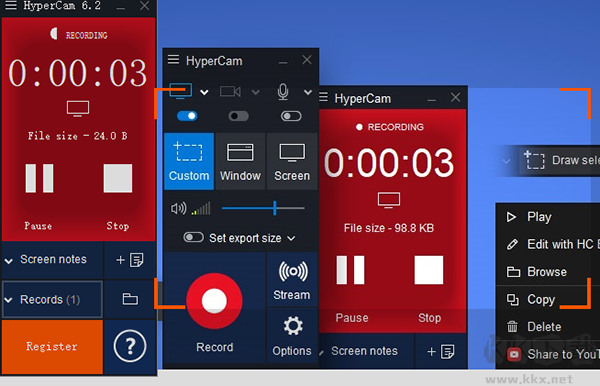Click the orange Register button

point(52,347)
